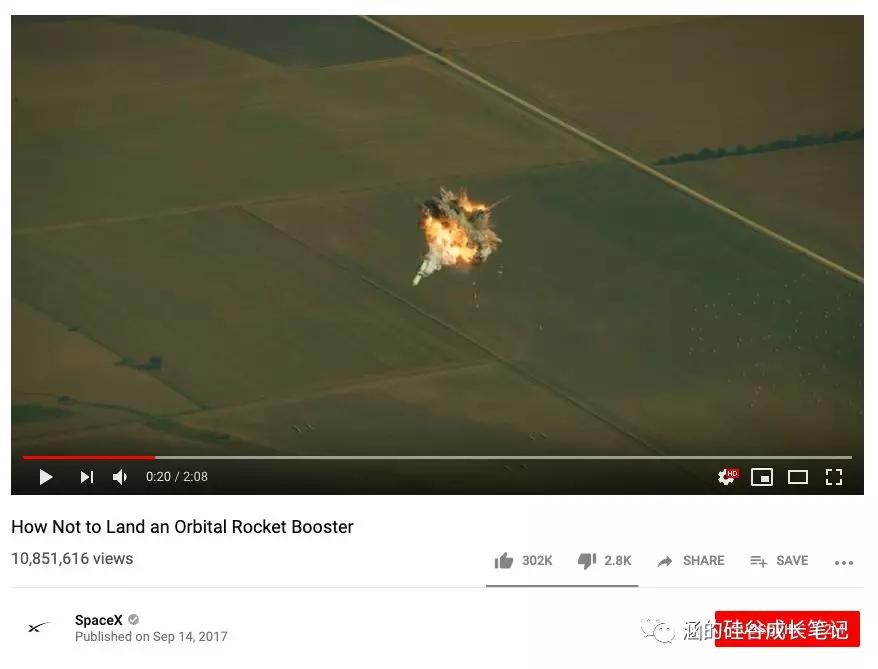
Task: Activate the miniplayer icon
Action: pyautogui.click(x=762, y=477)
